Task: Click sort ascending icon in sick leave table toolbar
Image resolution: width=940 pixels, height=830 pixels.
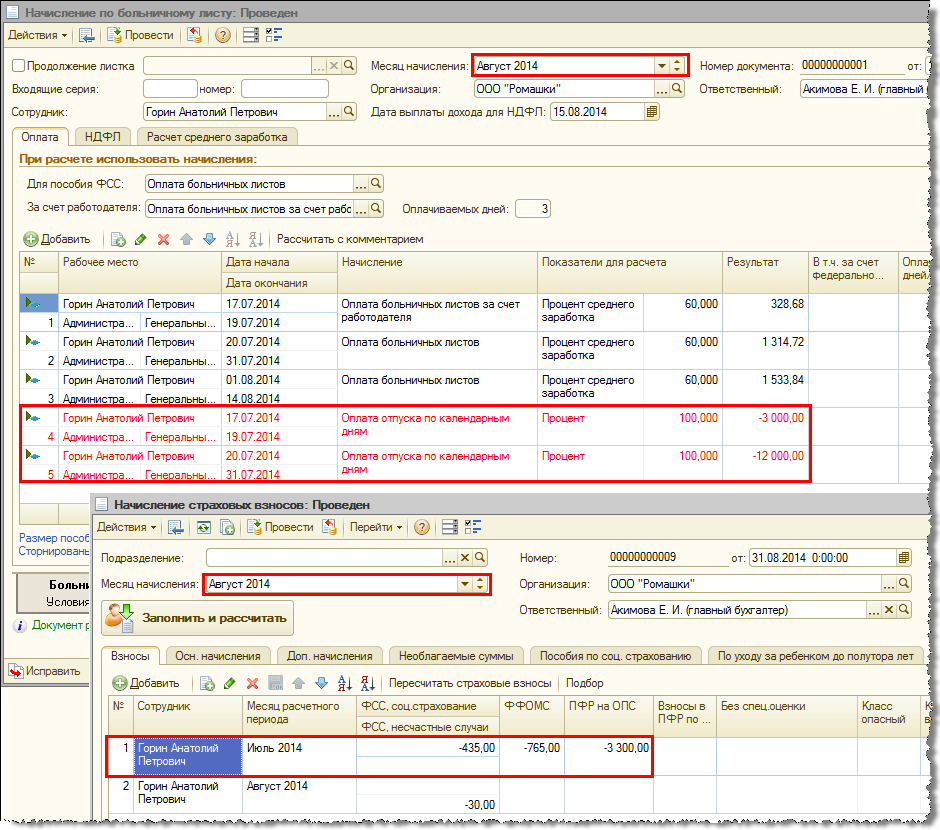Action: click(x=233, y=240)
